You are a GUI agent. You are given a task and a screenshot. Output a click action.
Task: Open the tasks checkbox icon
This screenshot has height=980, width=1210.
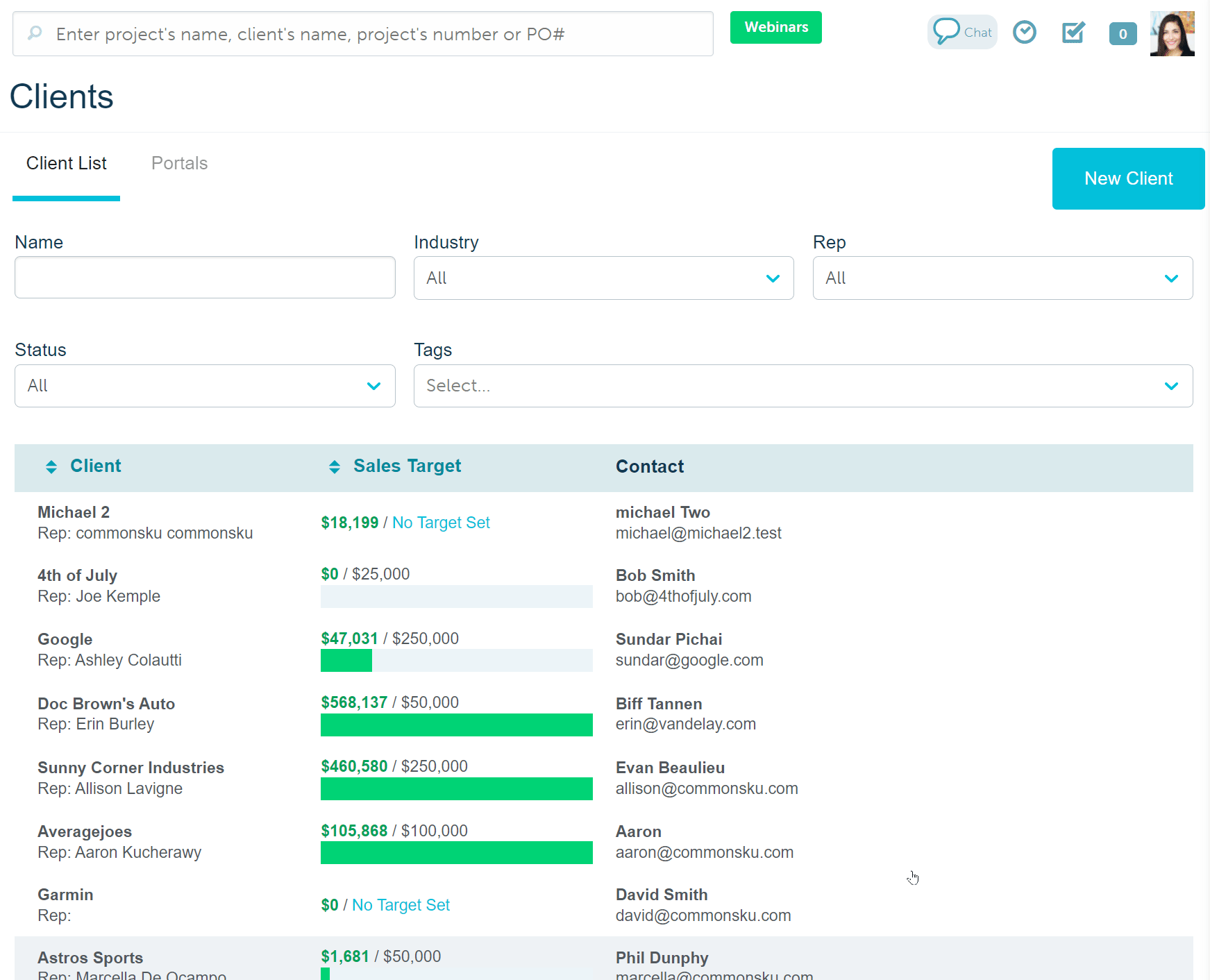pyautogui.click(x=1072, y=31)
